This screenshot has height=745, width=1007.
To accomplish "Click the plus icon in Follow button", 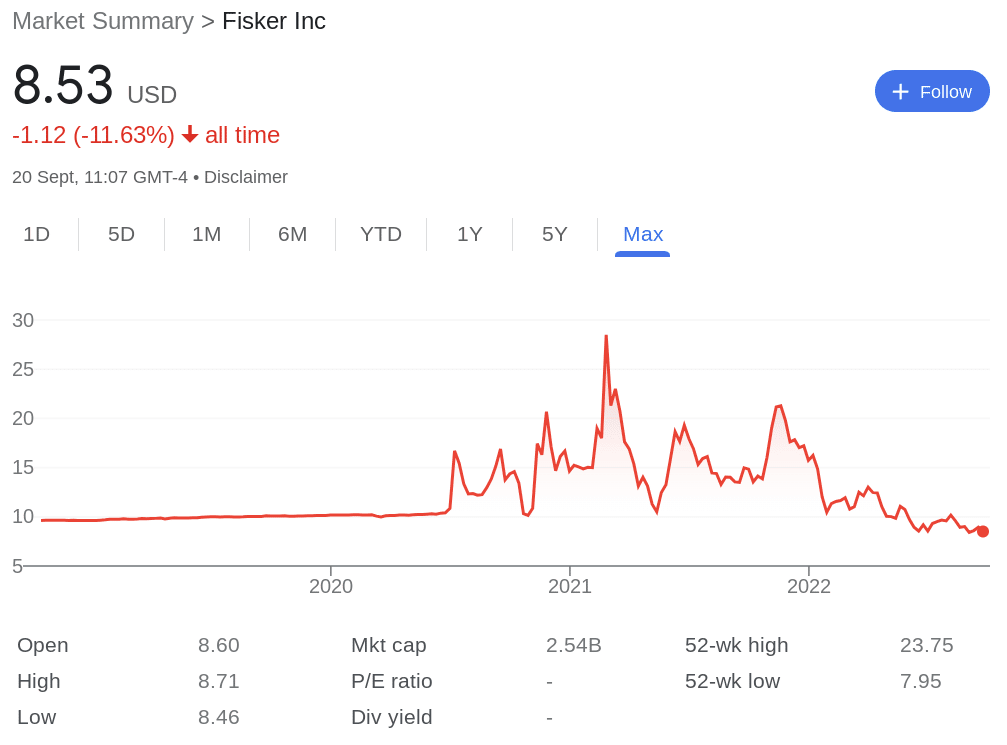I will (x=900, y=92).
